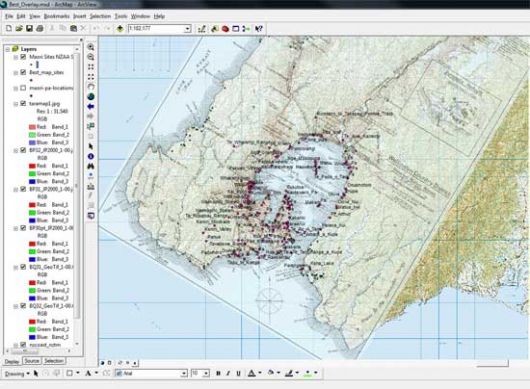Image resolution: width=530 pixels, height=389 pixels.
Task: Toggle taramap1.jpg layer visibility
Action: [23, 103]
